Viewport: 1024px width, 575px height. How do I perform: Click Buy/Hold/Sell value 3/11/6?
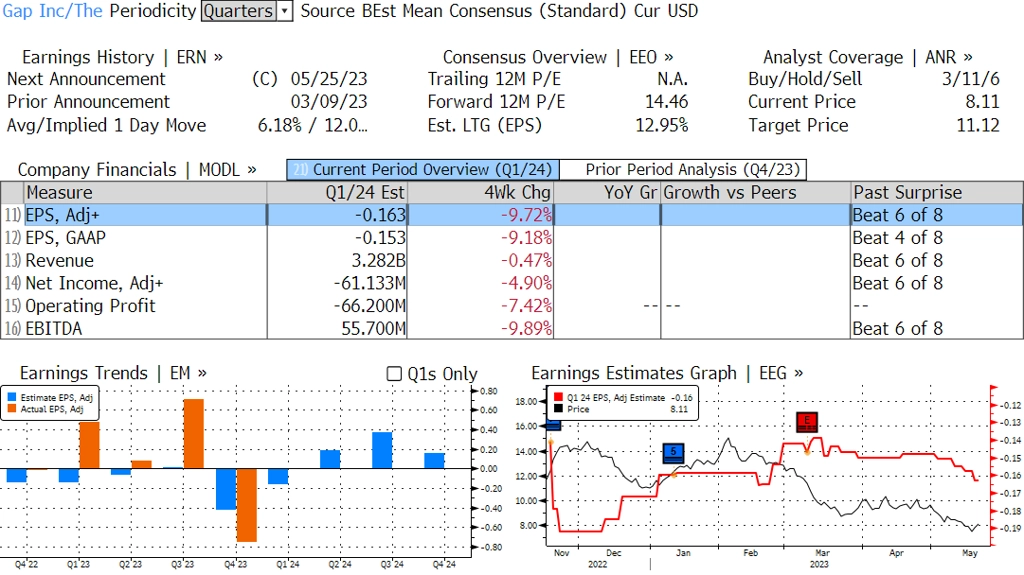click(x=971, y=79)
